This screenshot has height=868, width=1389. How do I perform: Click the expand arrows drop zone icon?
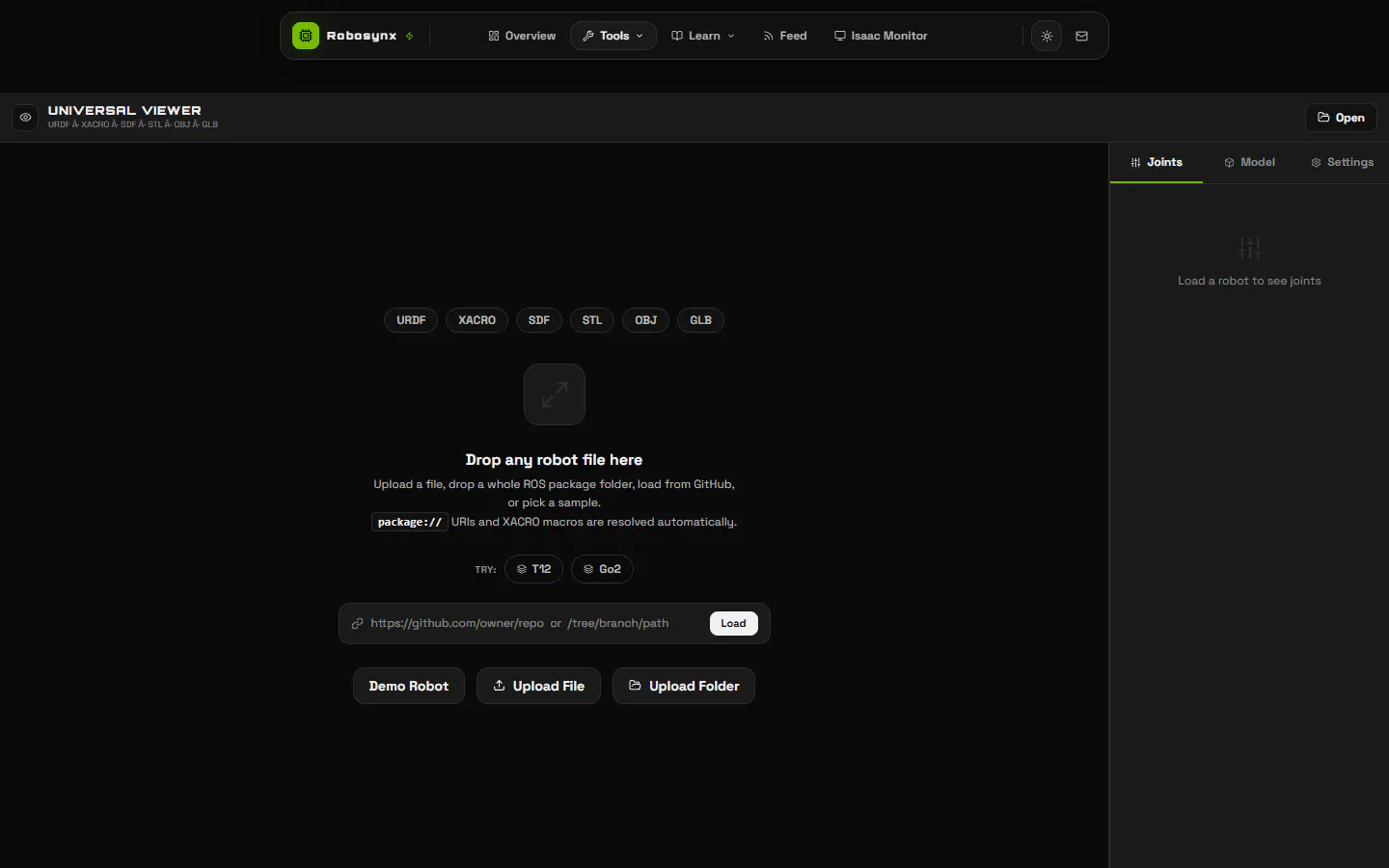(555, 394)
